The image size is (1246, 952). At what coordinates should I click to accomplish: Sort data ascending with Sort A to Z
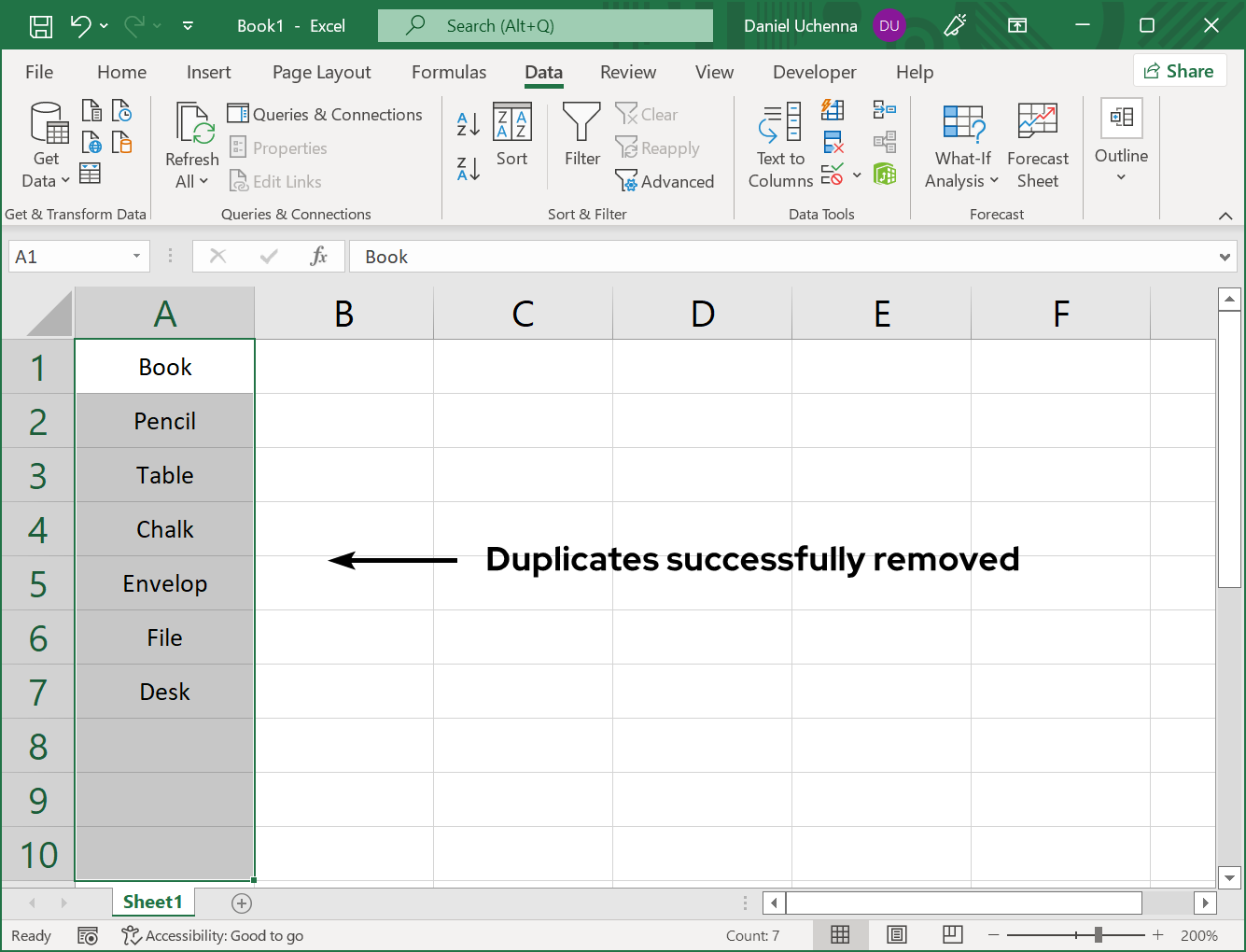point(467,122)
